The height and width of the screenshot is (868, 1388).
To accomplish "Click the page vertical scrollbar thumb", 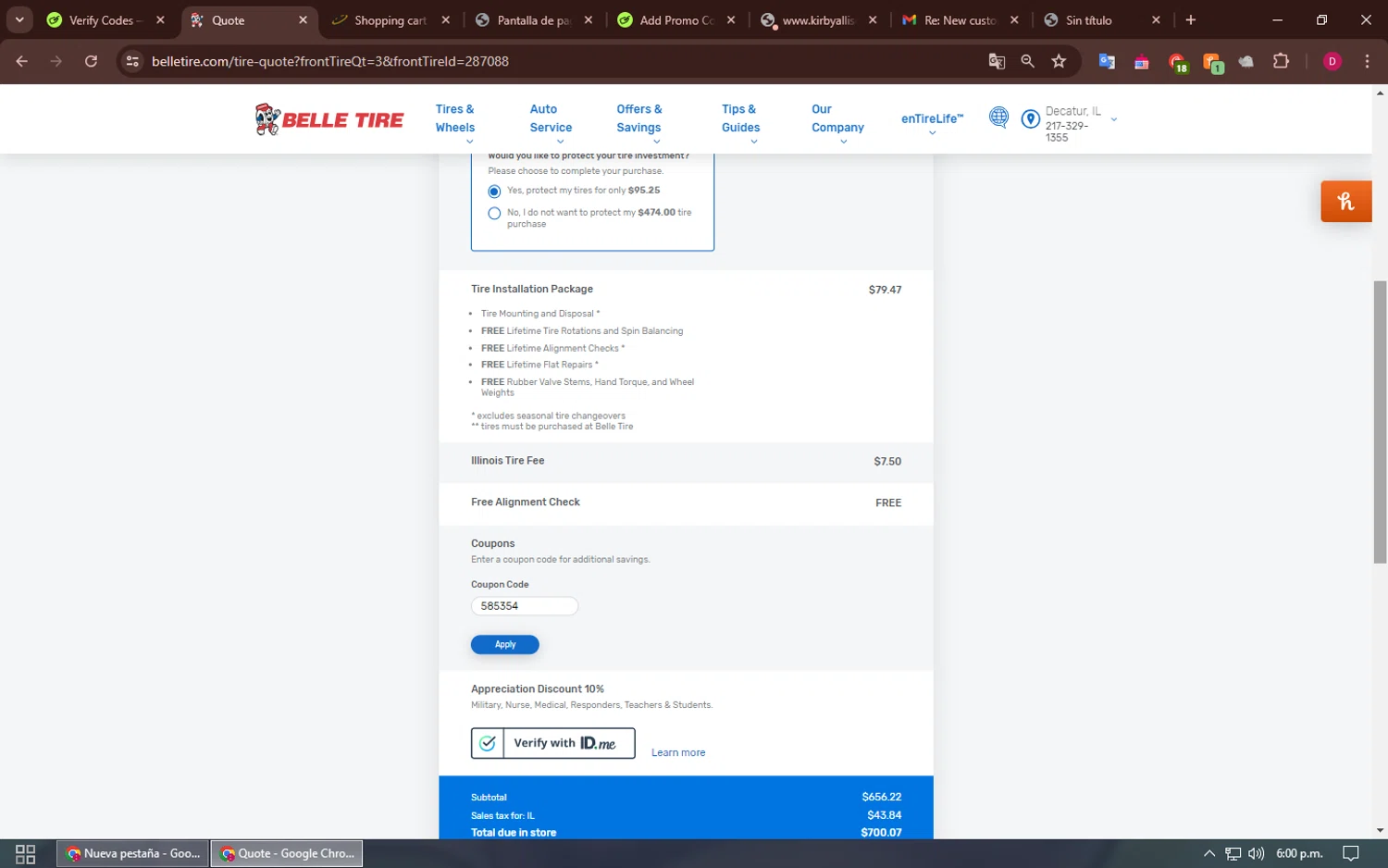I will click(x=1380, y=422).
